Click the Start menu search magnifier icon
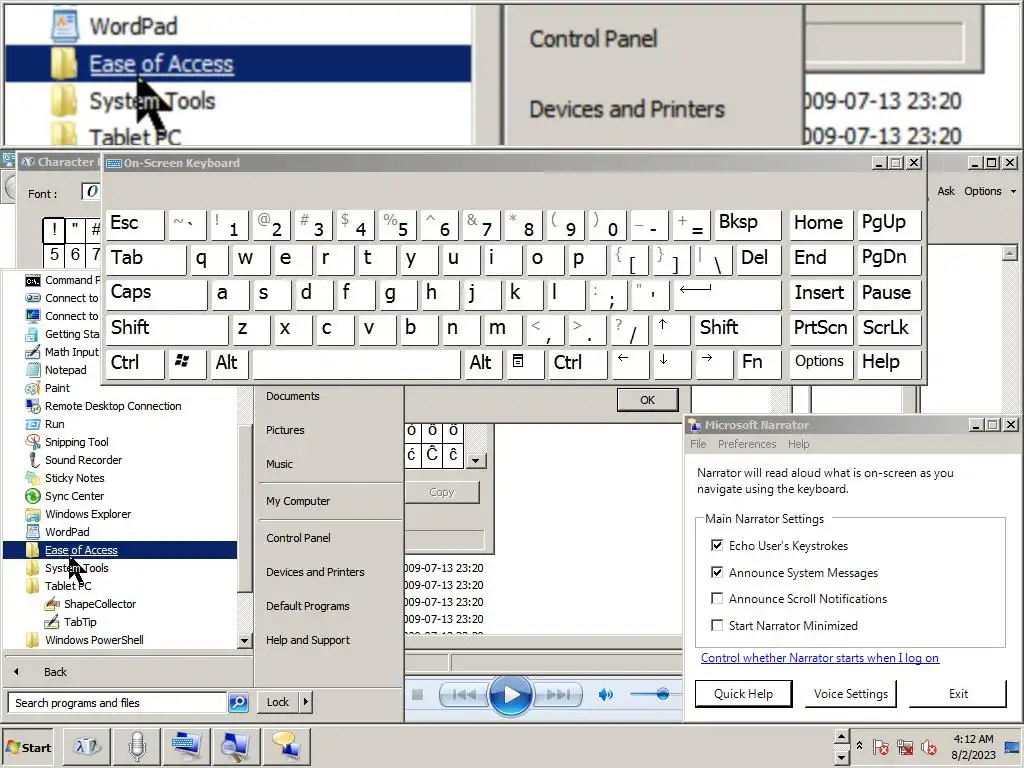This screenshot has width=1024, height=768. [238, 703]
